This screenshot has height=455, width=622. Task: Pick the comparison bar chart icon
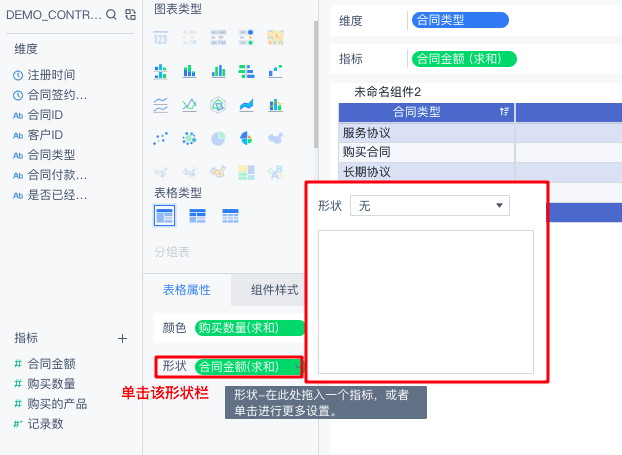click(x=246, y=72)
